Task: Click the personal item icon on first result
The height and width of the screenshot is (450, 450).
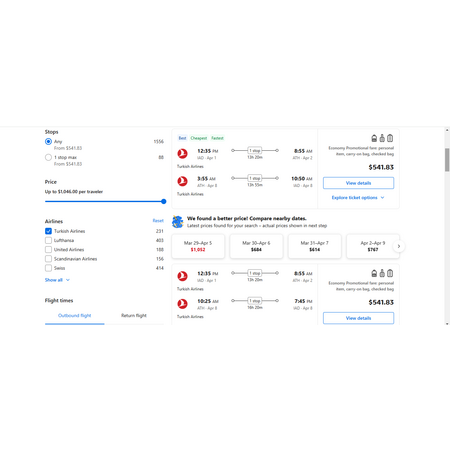Action: pyautogui.click(x=374, y=138)
